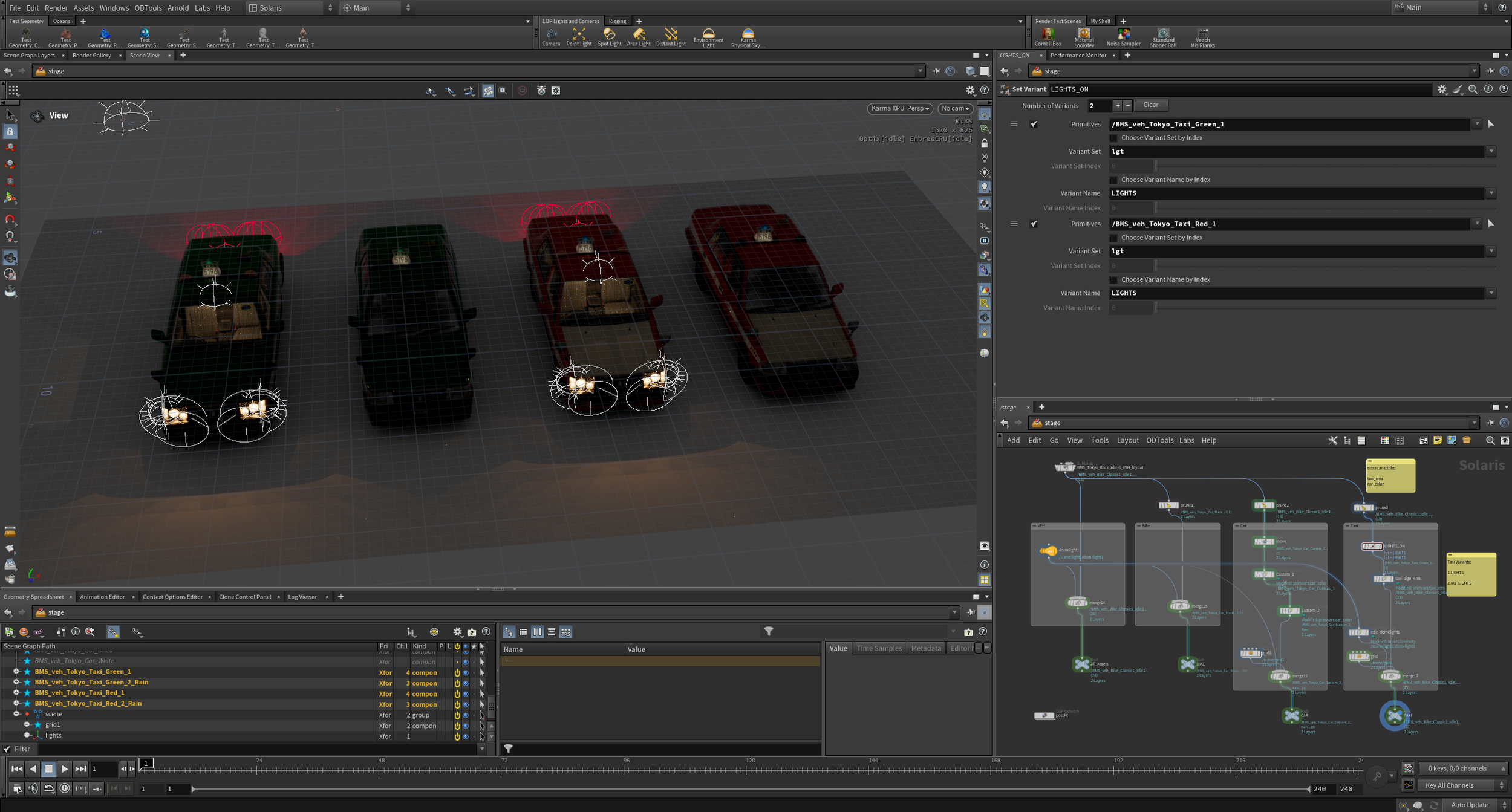Screen dimensions: 1512x812
Task: Open the No cam camera dropdown
Action: coord(956,108)
